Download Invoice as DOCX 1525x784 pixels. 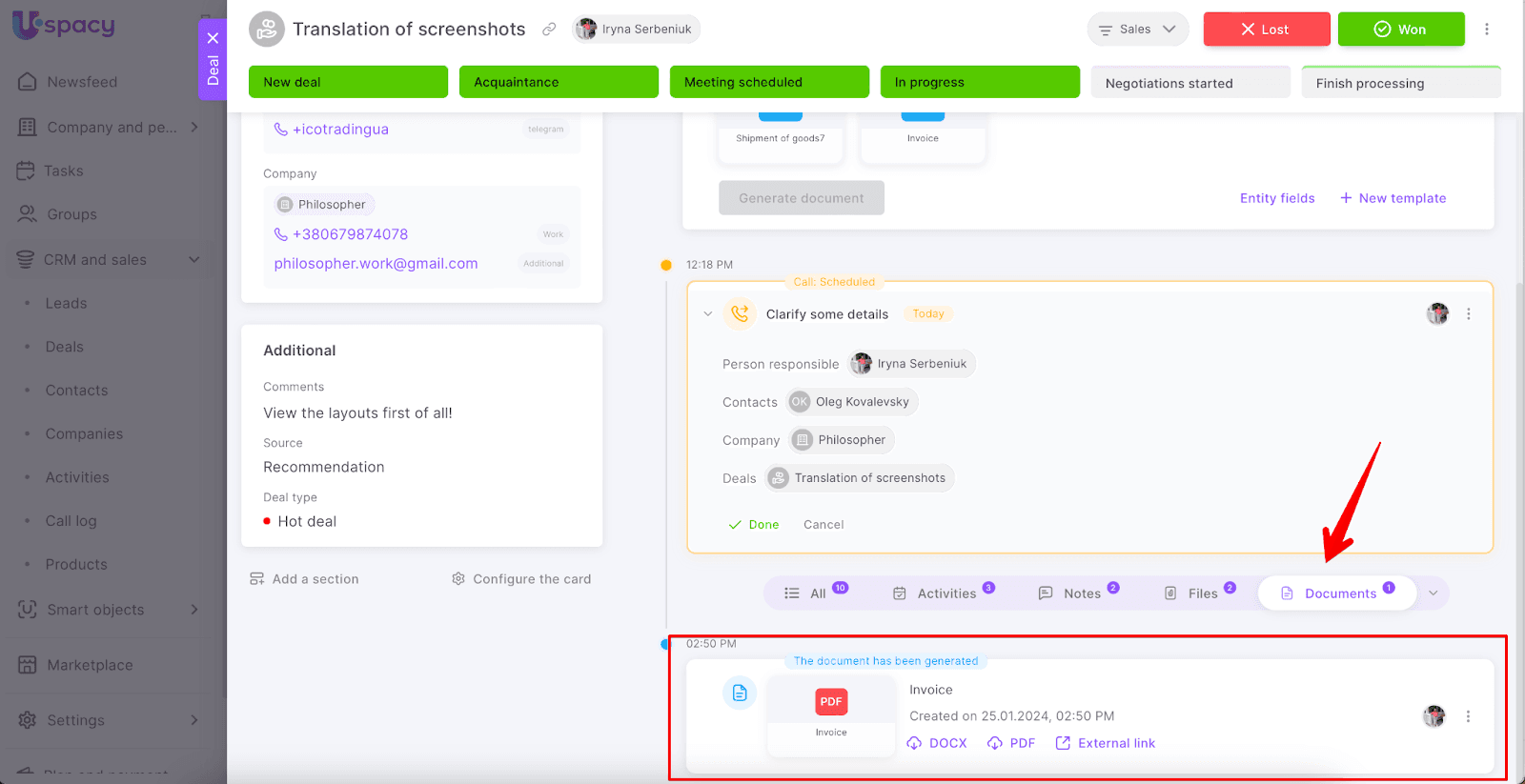click(937, 743)
